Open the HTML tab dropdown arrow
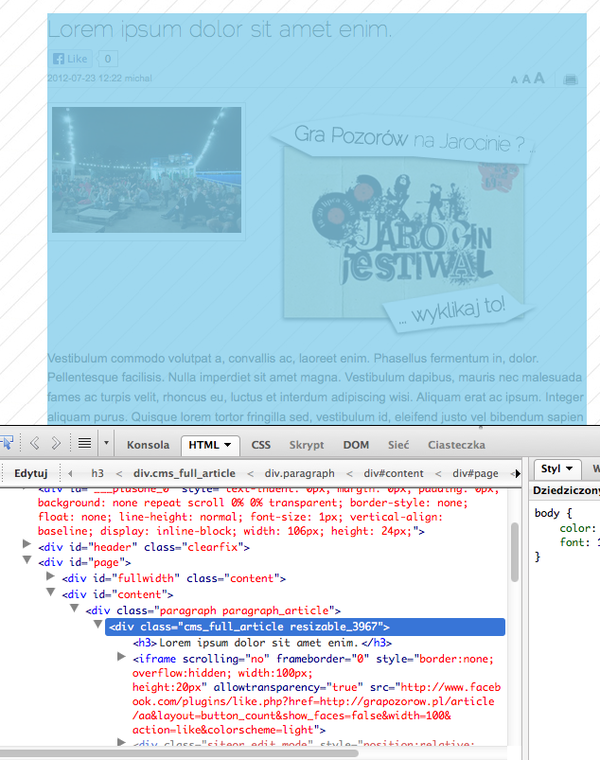Viewport: 600px width, 760px height. (x=229, y=444)
